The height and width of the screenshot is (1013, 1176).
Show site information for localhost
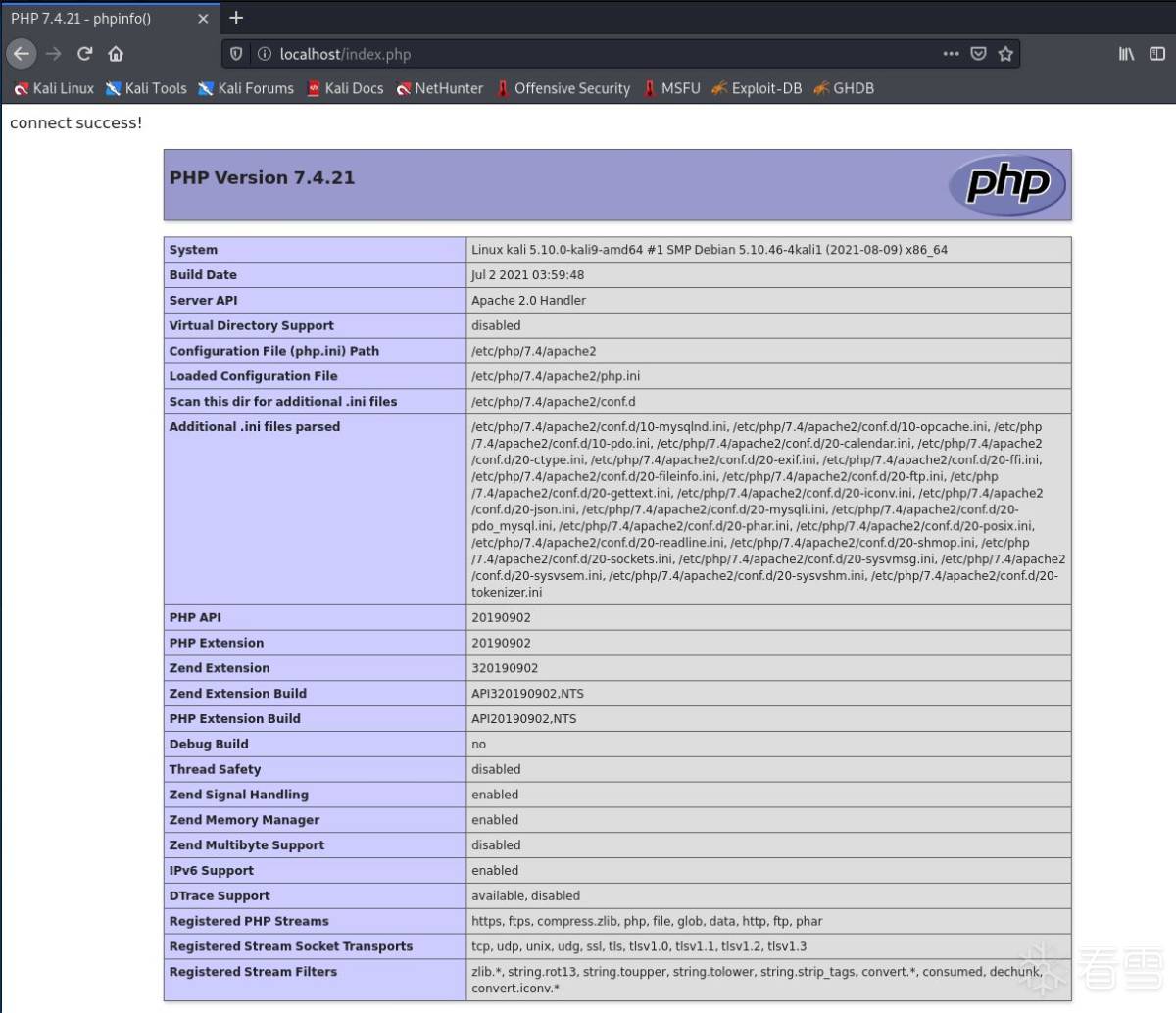(263, 54)
